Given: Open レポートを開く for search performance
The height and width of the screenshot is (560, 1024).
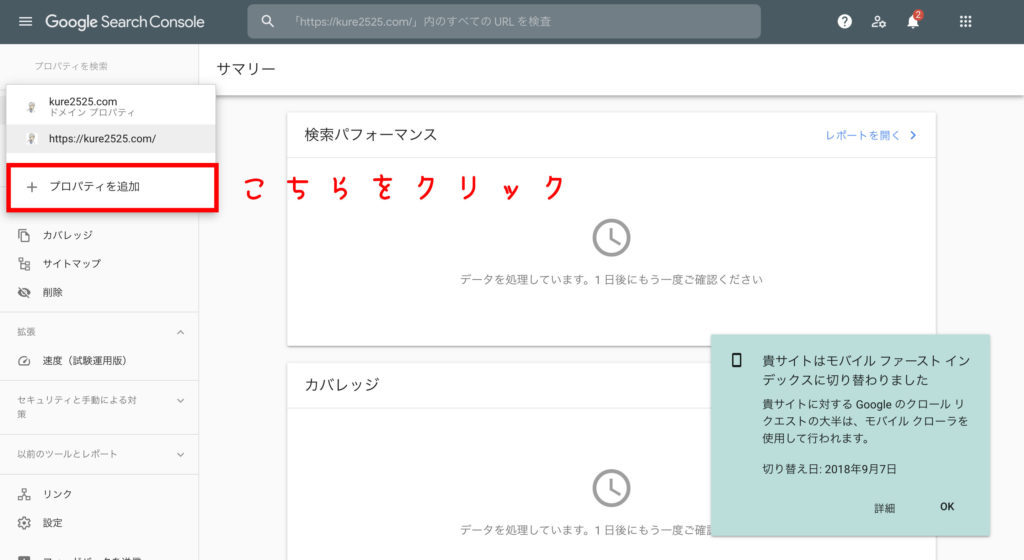Looking at the screenshot, I should 862,135.
